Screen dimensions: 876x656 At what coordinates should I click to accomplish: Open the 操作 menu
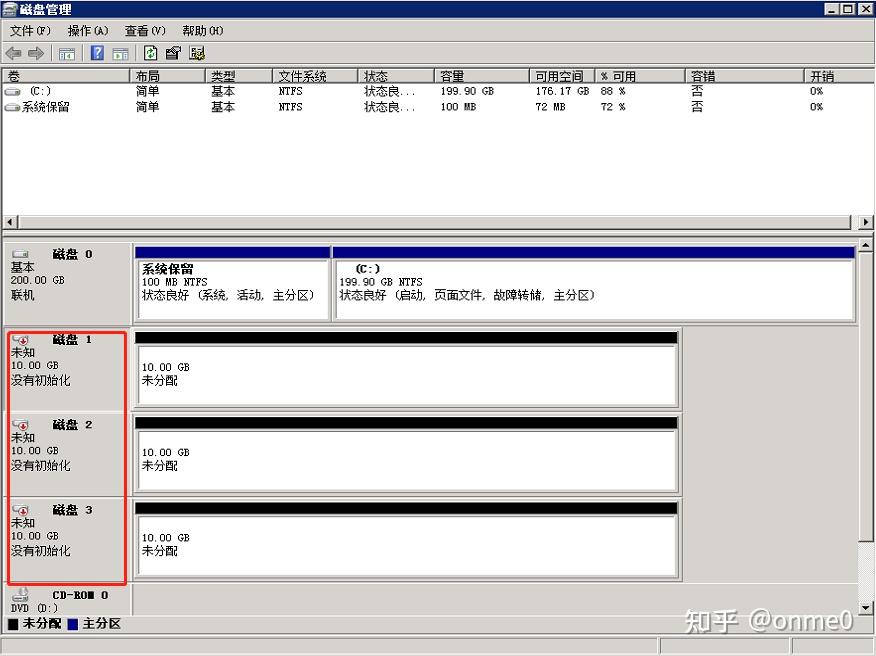click(86, 30)
